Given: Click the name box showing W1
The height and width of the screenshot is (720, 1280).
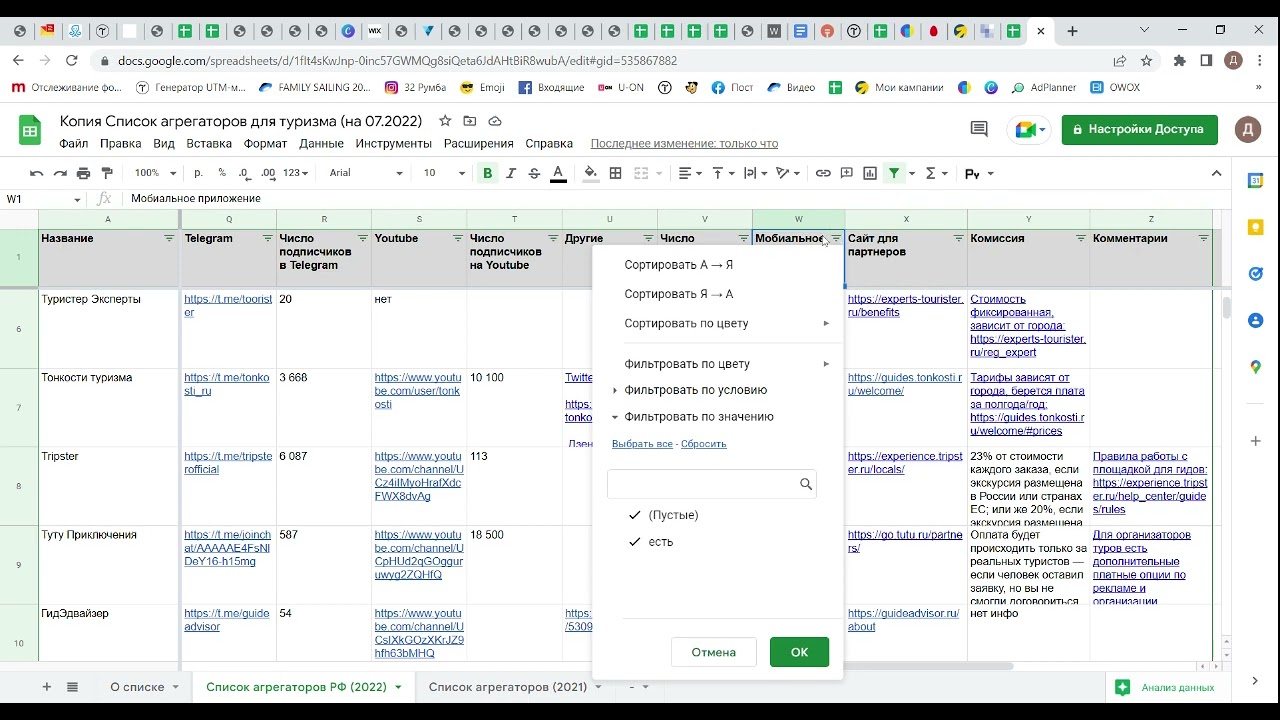Looking at the screenshot, I should (44, 199).
